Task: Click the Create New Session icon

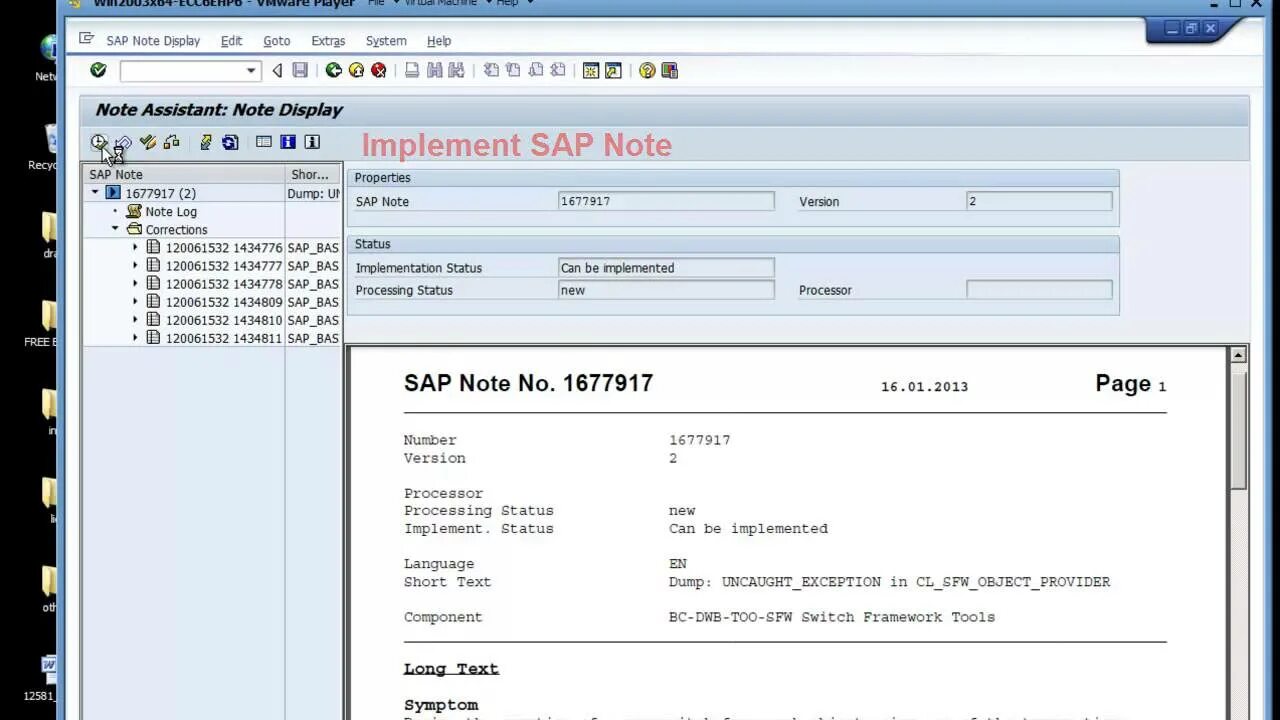Action: point(591,70)
